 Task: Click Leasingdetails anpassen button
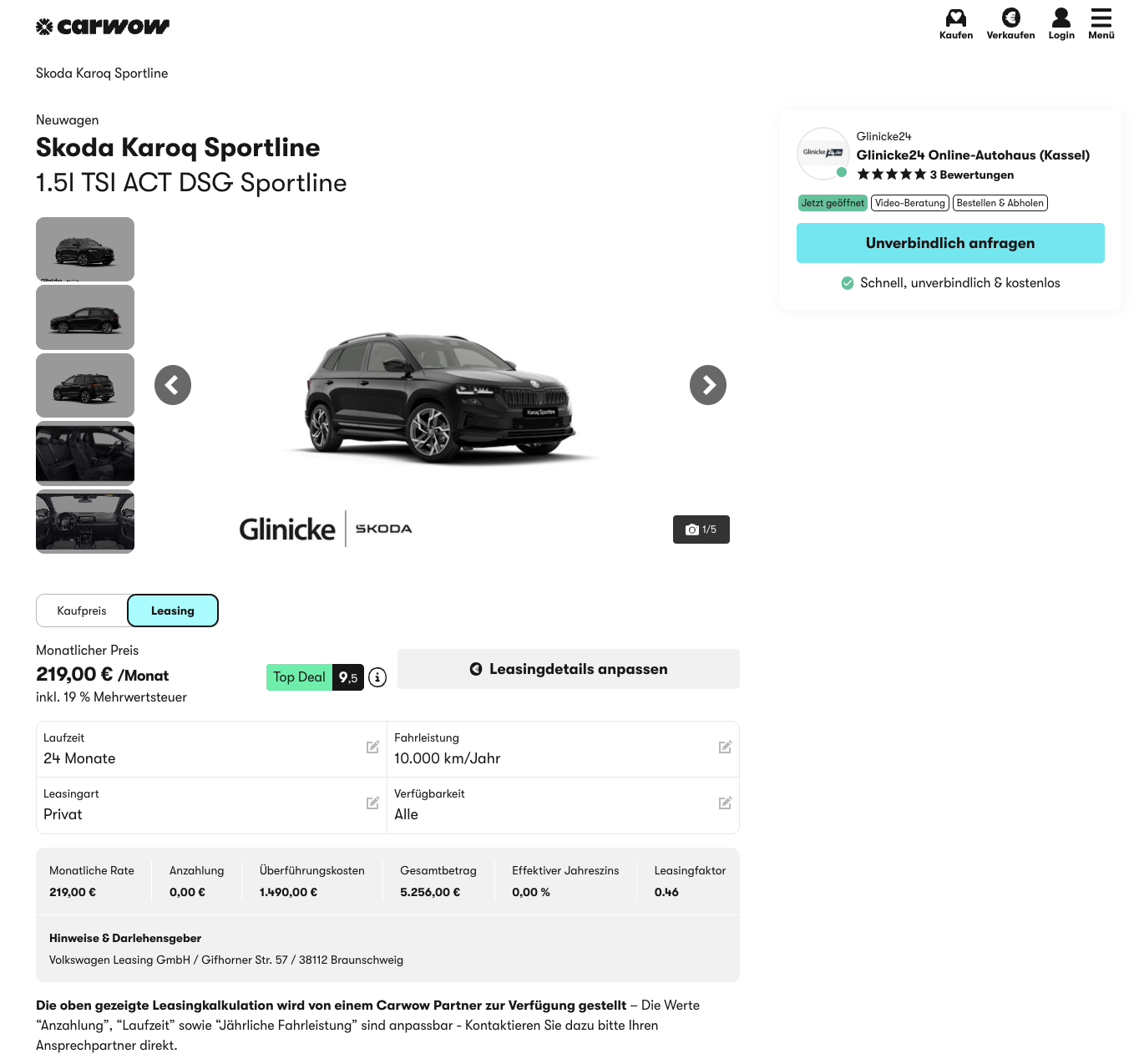tap(569, 669)
